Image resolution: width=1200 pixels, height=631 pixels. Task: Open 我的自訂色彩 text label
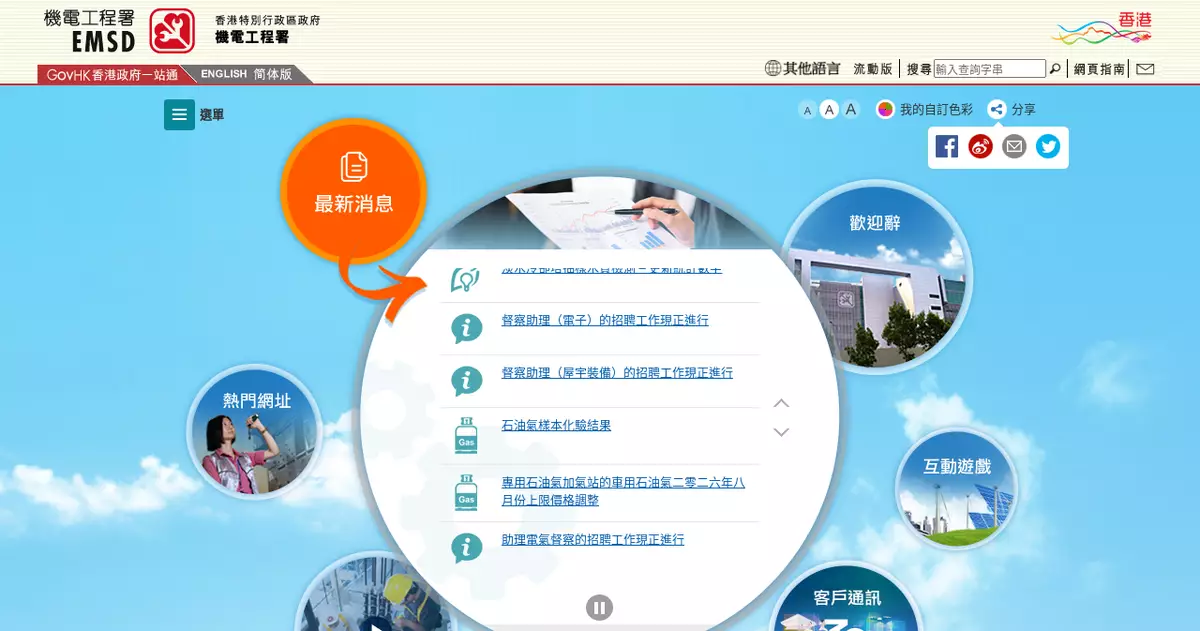[936, 110]
